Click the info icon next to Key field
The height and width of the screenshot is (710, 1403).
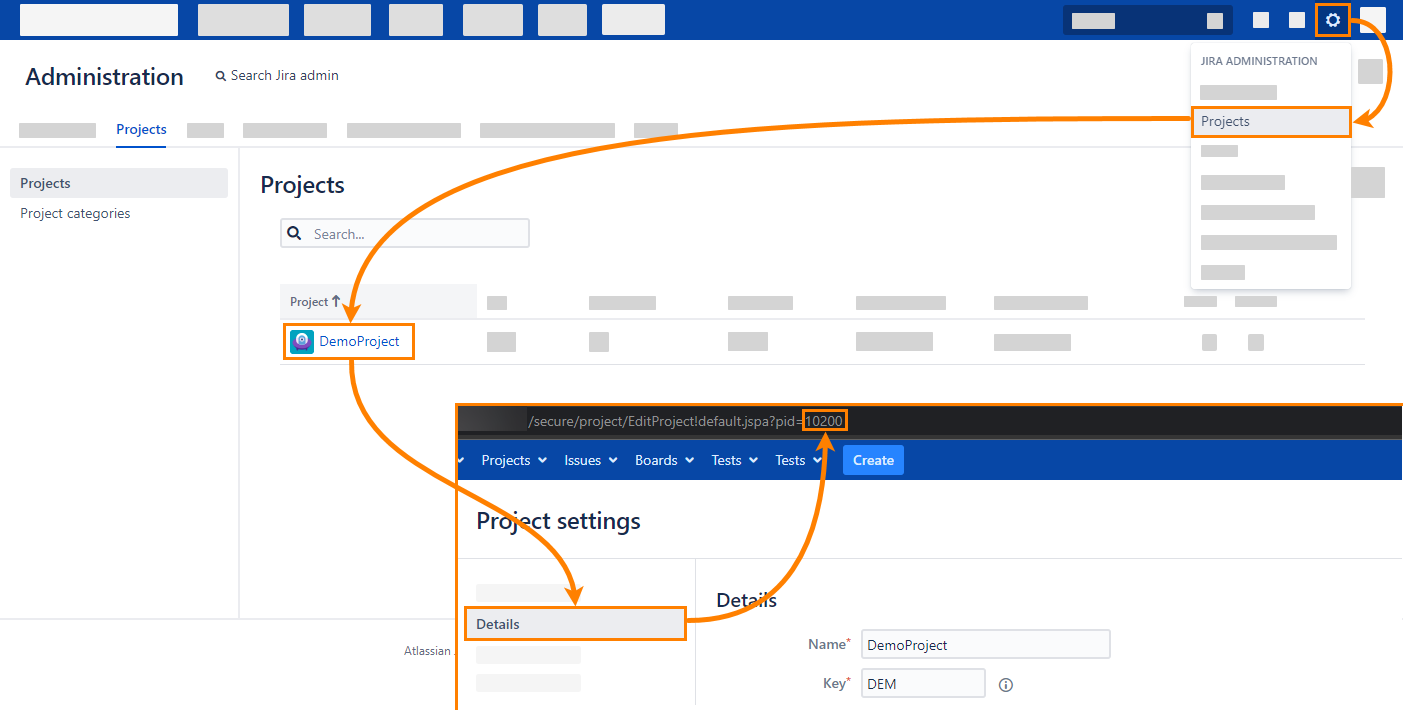(1006, 685)
